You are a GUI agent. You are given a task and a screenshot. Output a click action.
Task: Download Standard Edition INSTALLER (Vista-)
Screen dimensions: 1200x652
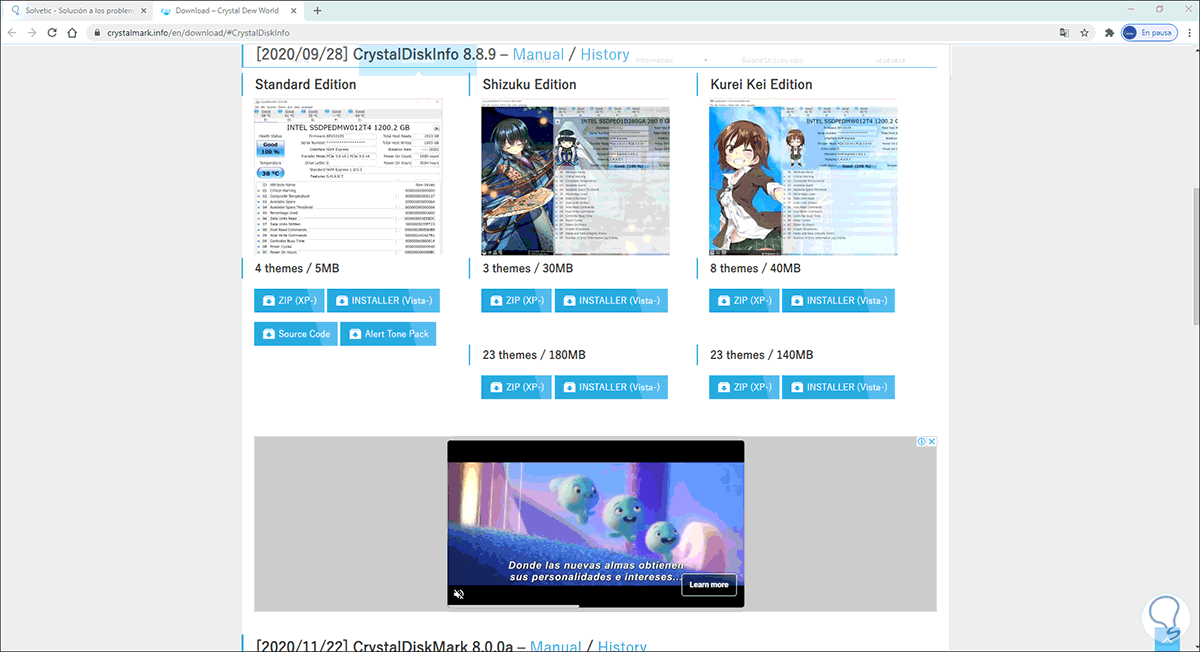click(x=383, y=301)
